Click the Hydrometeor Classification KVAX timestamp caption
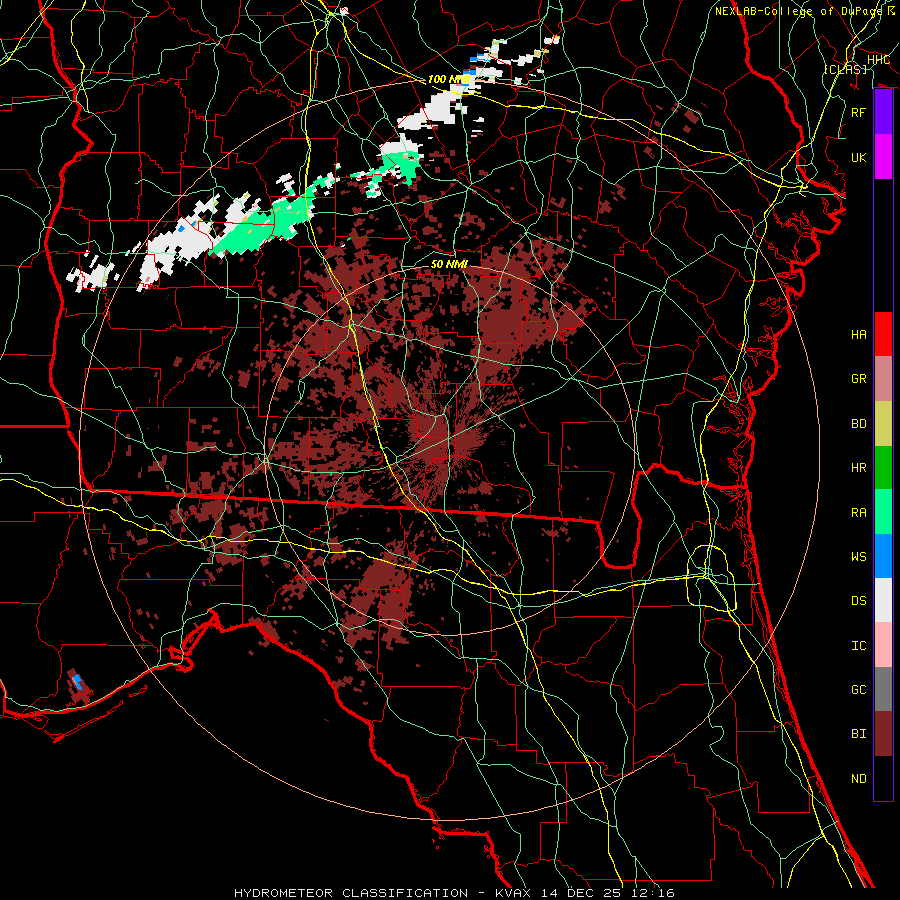 454,893
